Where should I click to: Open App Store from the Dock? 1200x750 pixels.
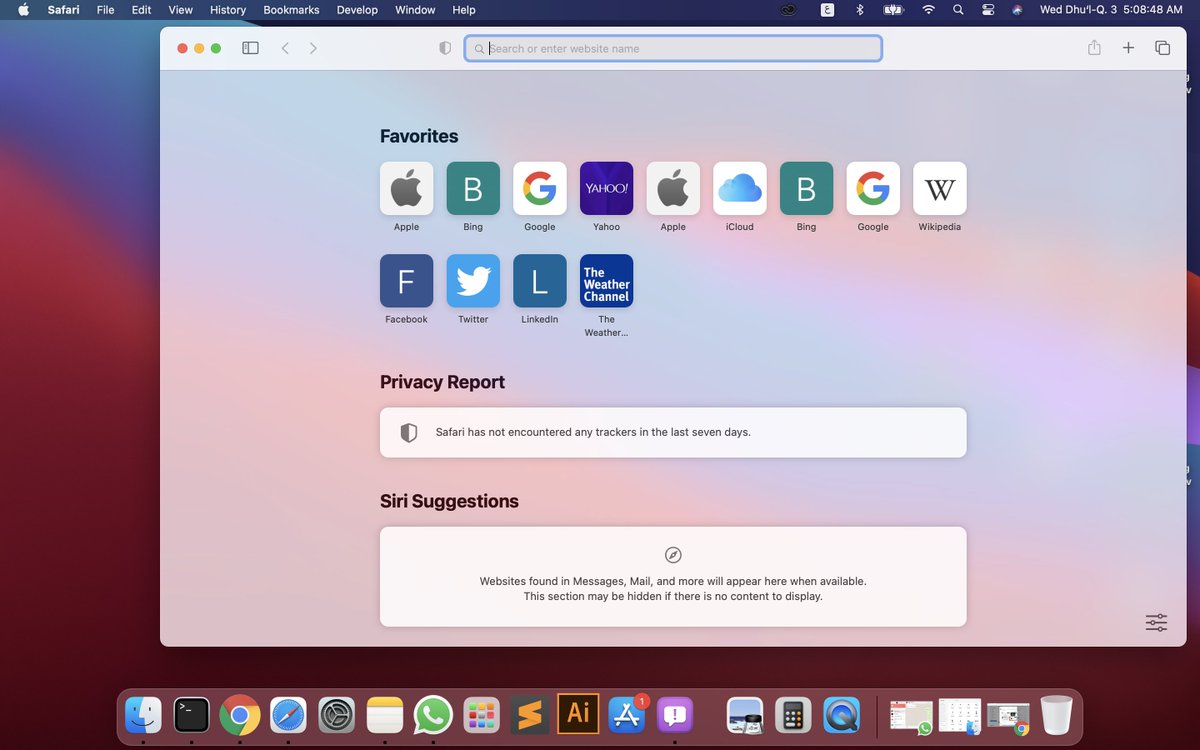point(627,715)
